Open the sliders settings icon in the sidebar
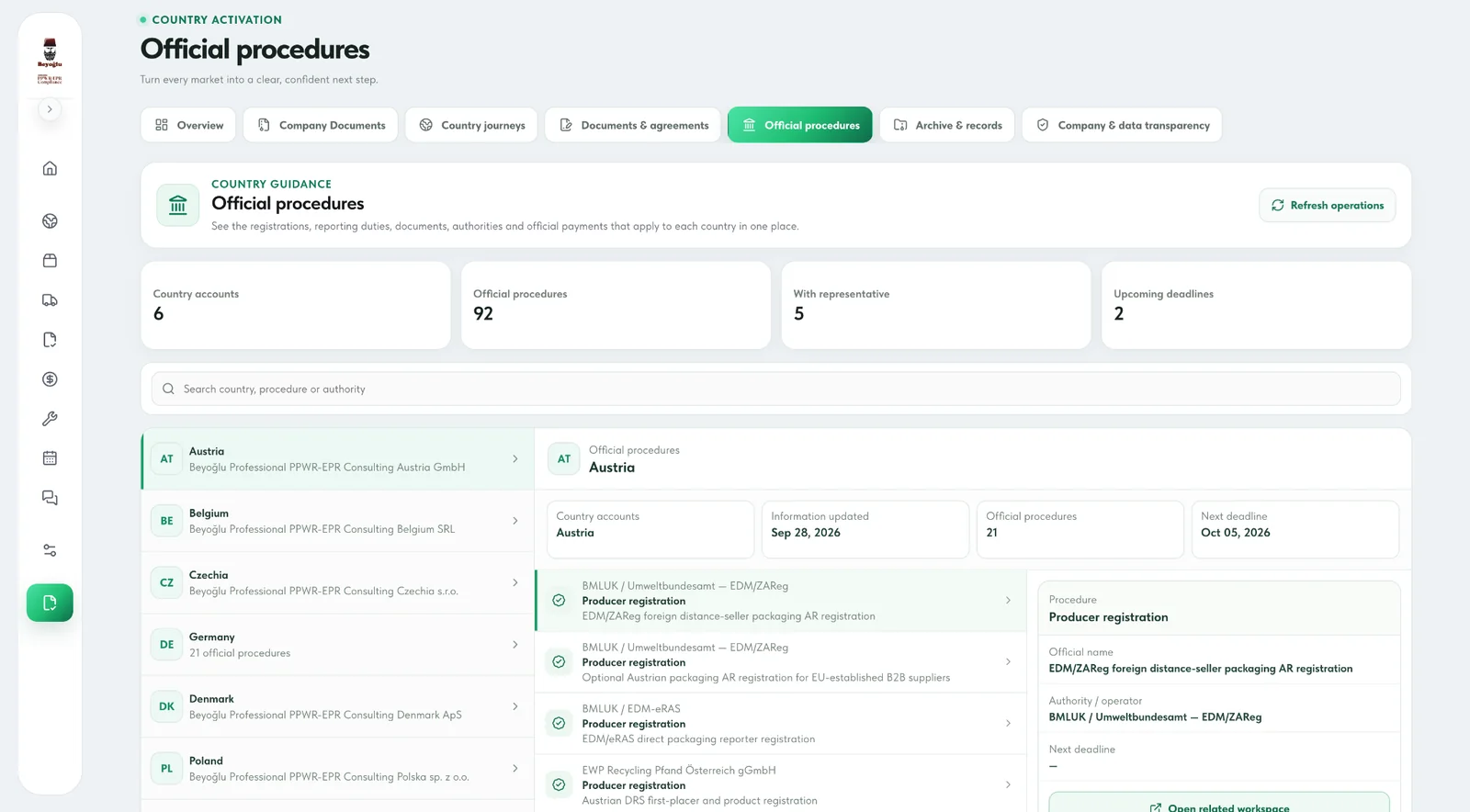The width and height of the screenshot is (1470, 812). 50,551
